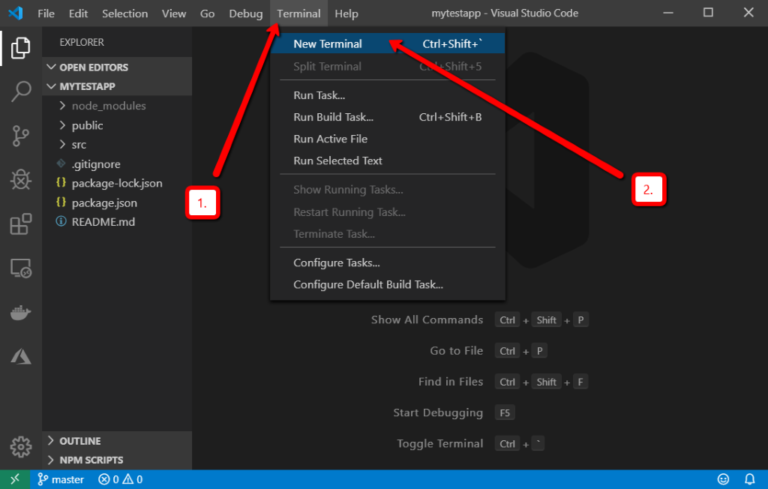Open the Manage gear icon
The width and height of the screenshot is (768, 489).
pos(20,445)
